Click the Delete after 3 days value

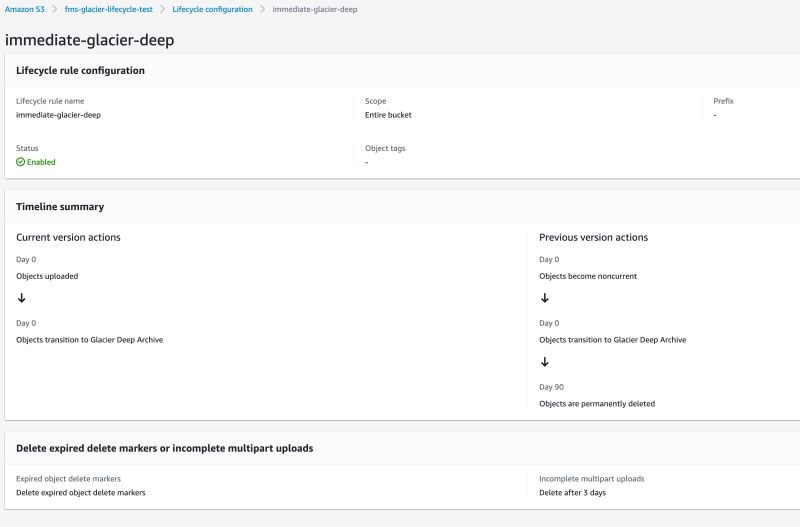[x=572, y=493]
